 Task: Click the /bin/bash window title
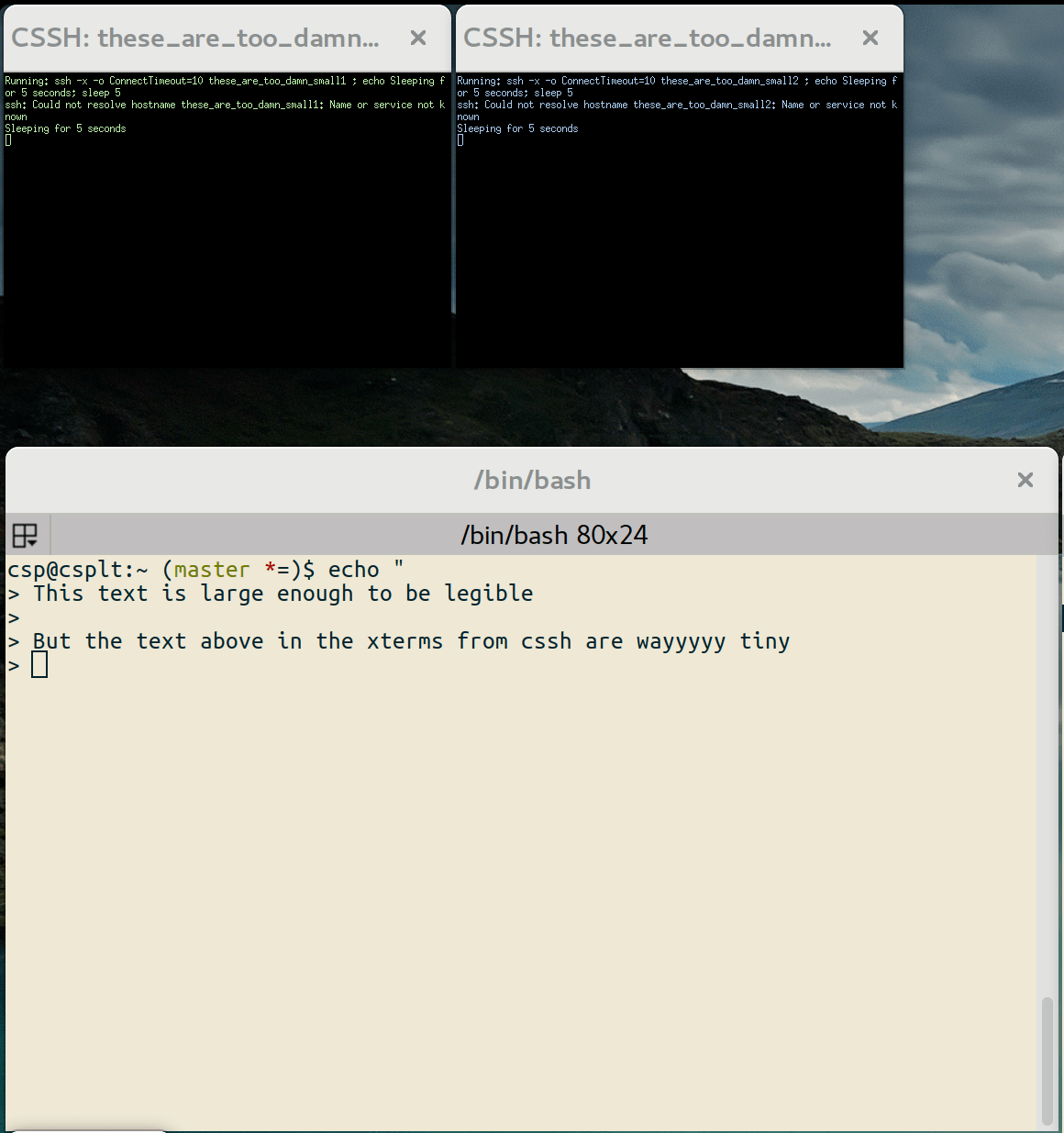[532, 480]
